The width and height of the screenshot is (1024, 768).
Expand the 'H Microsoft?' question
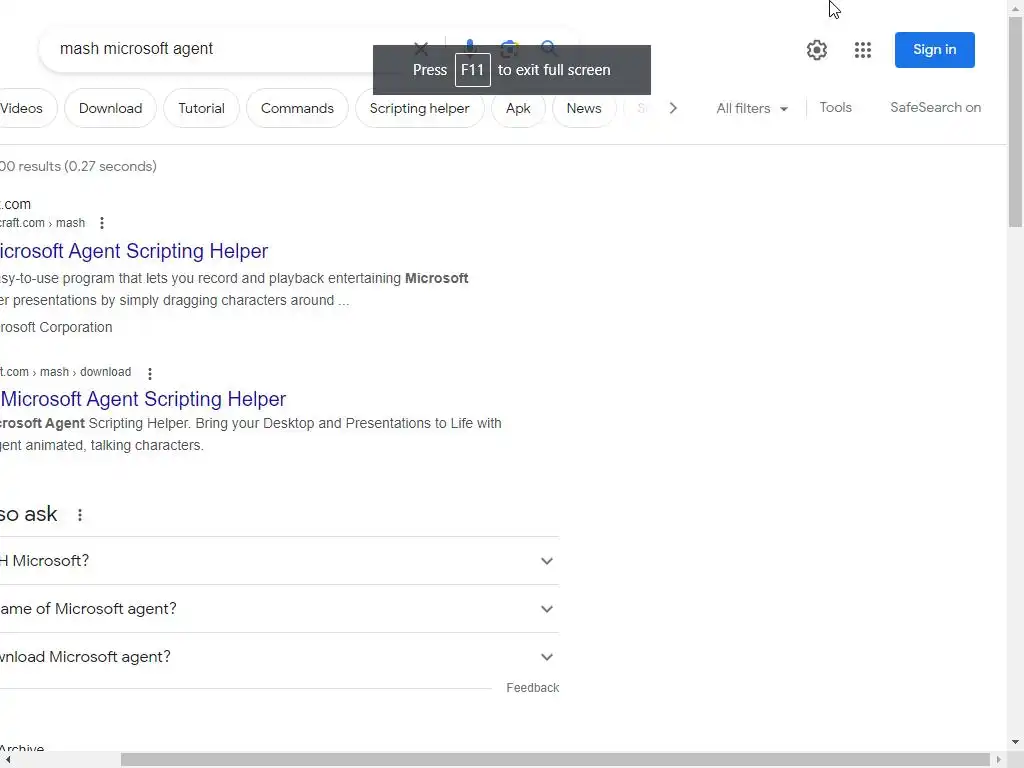280,561
